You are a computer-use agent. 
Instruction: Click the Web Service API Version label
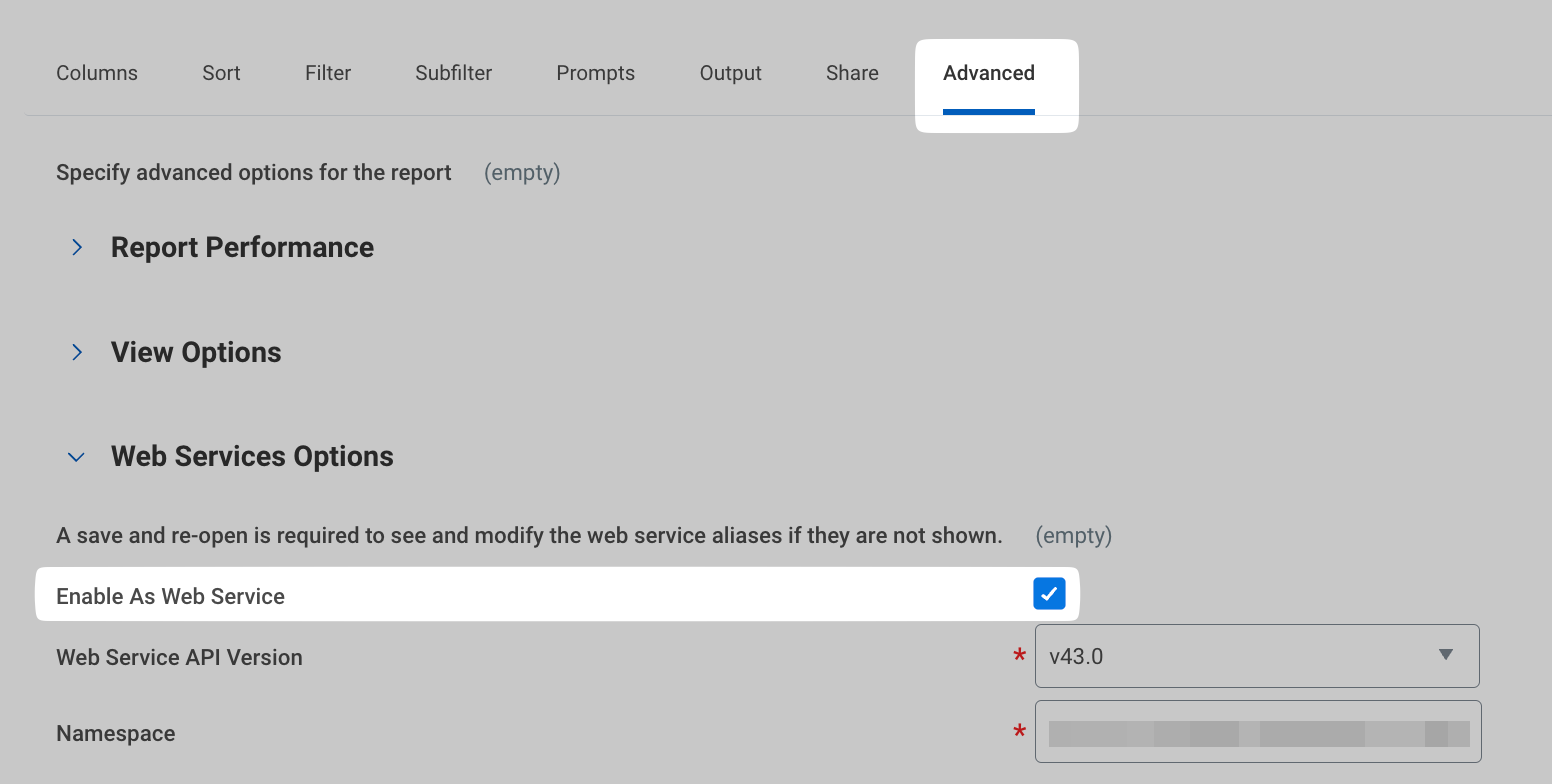coord(179,657)
